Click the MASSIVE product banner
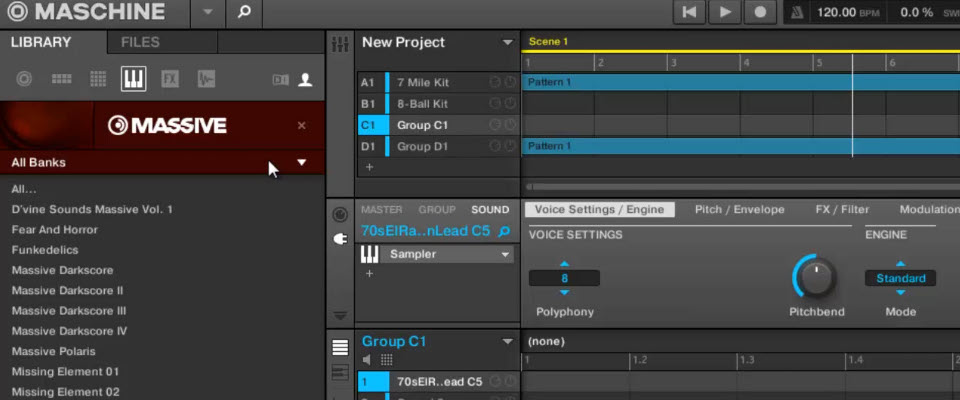Viewport: 960px width, 400px height. pos(162,126)
